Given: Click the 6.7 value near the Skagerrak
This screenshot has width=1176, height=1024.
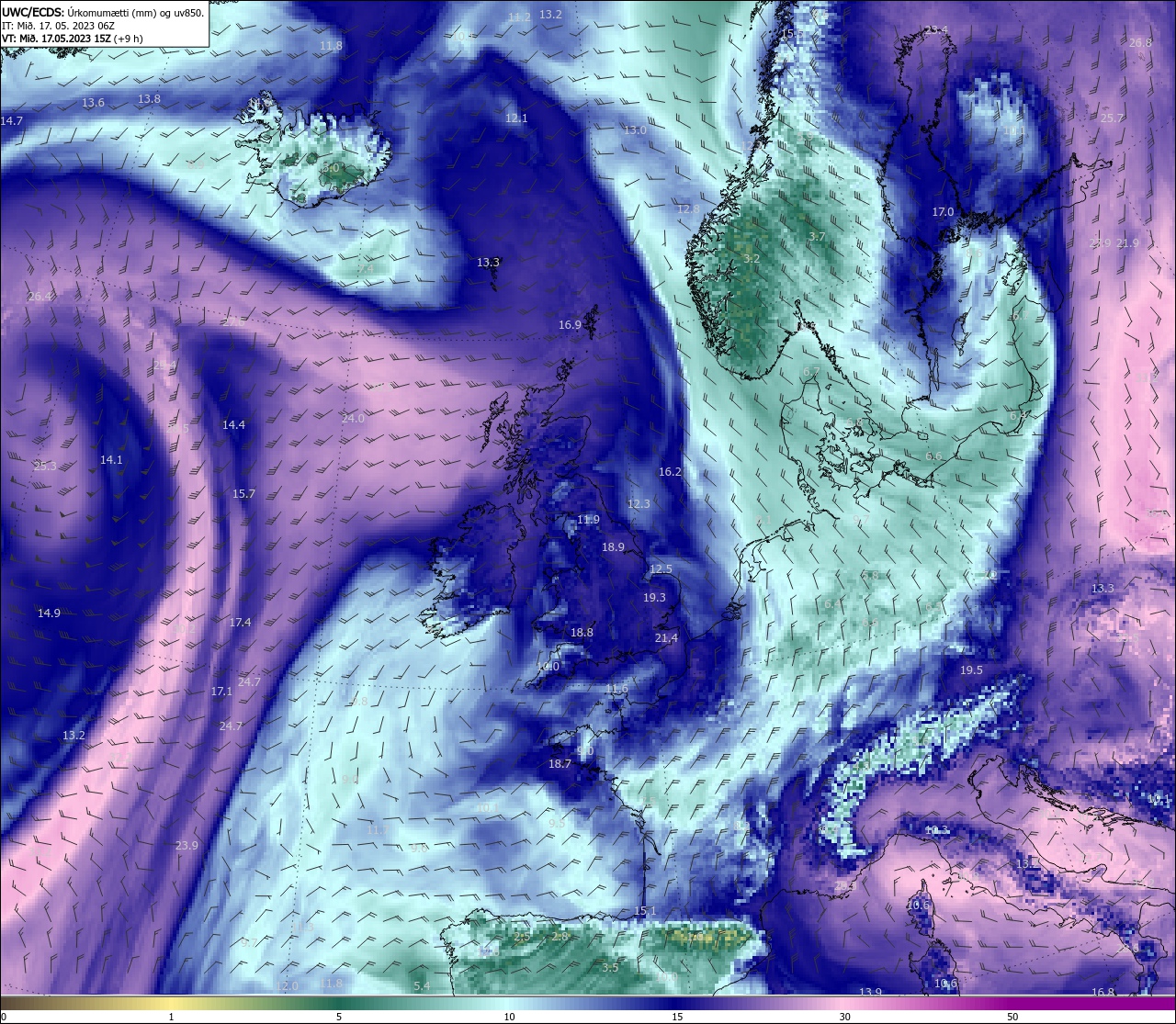Looking at the screenshot, I should [811, 372].
